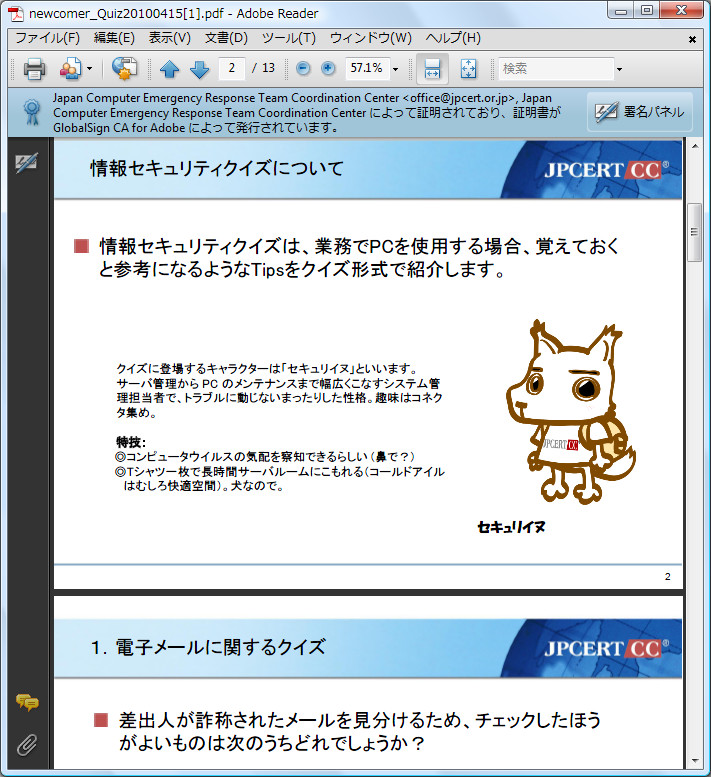The width and height of the screenshot is (711, 777).
Task: Open the ツール(T) menu
Action: (x=288, y=38)
